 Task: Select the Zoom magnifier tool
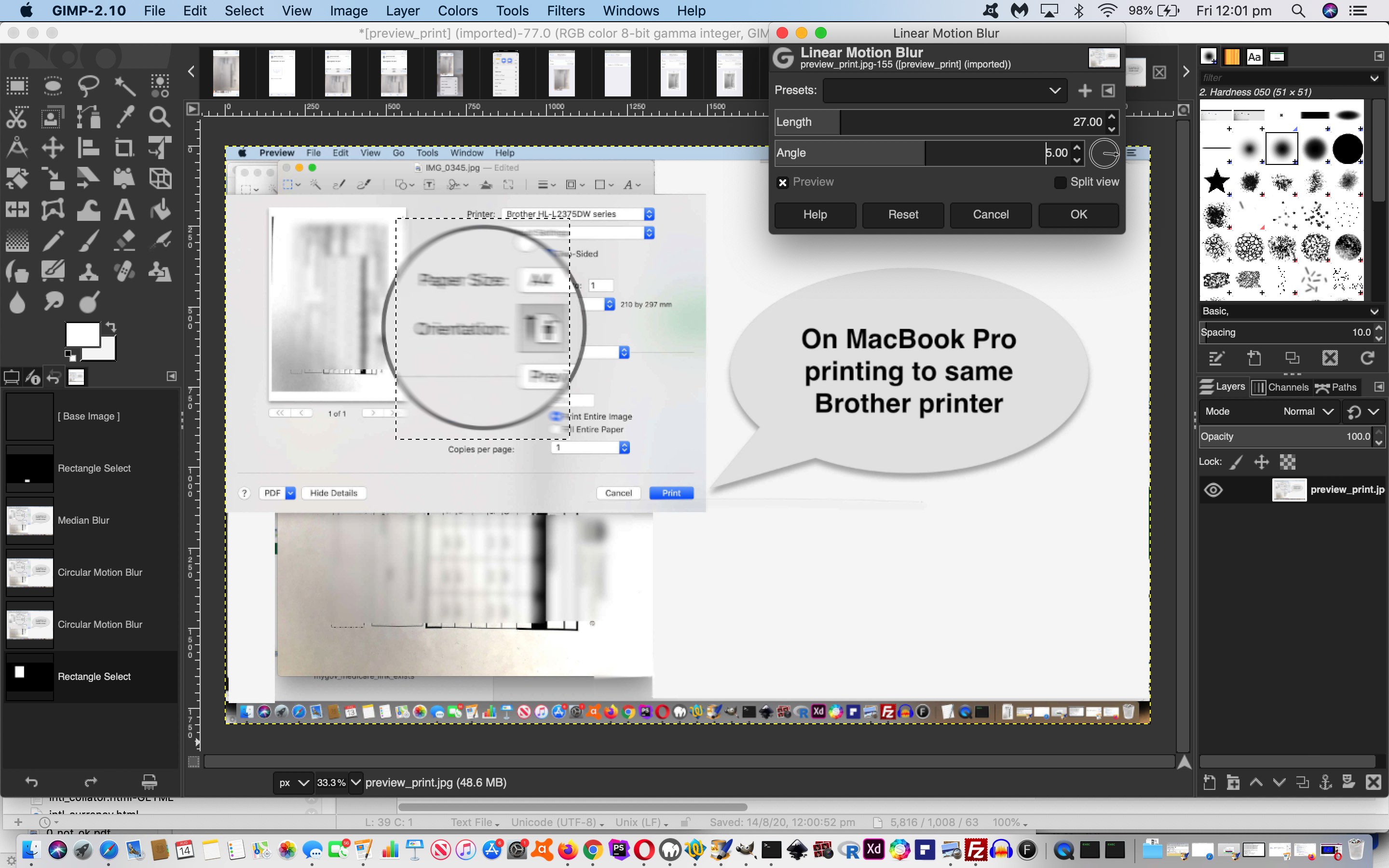pos(160,117)
